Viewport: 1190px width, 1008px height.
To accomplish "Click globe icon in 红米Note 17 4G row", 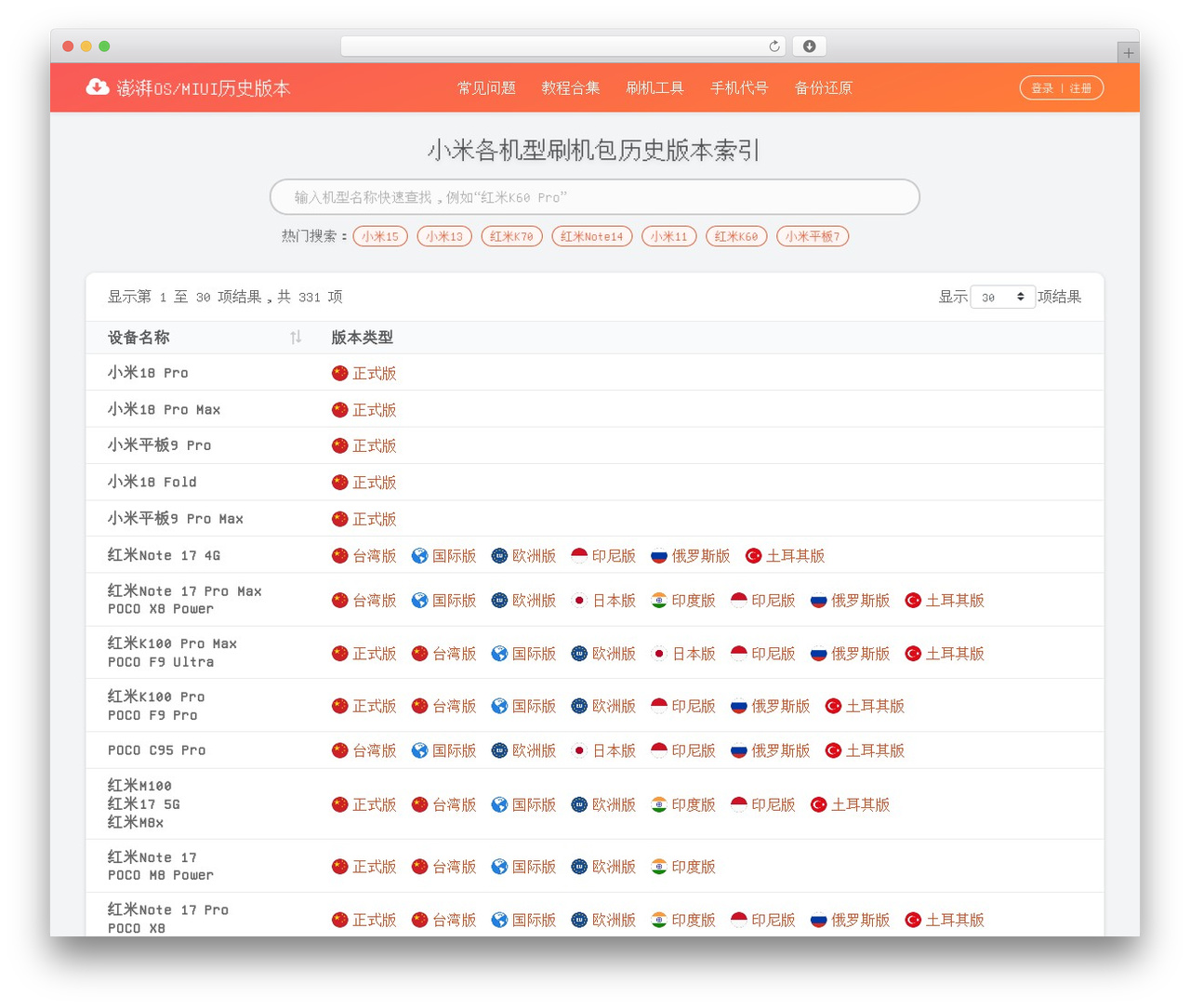I will point(420,556).
